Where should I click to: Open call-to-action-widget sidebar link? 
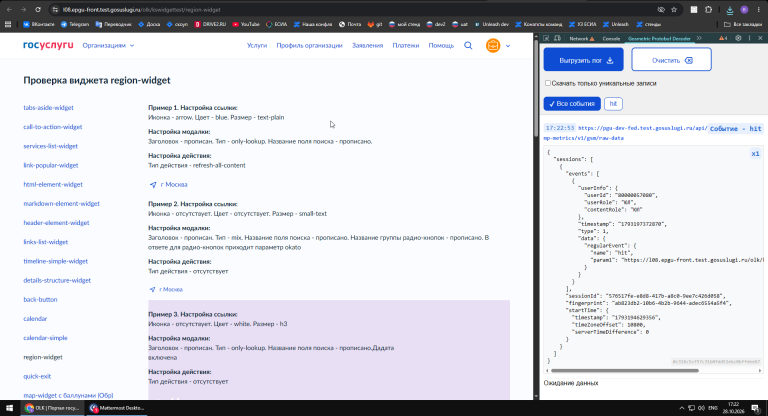click(x=52, y=127)
